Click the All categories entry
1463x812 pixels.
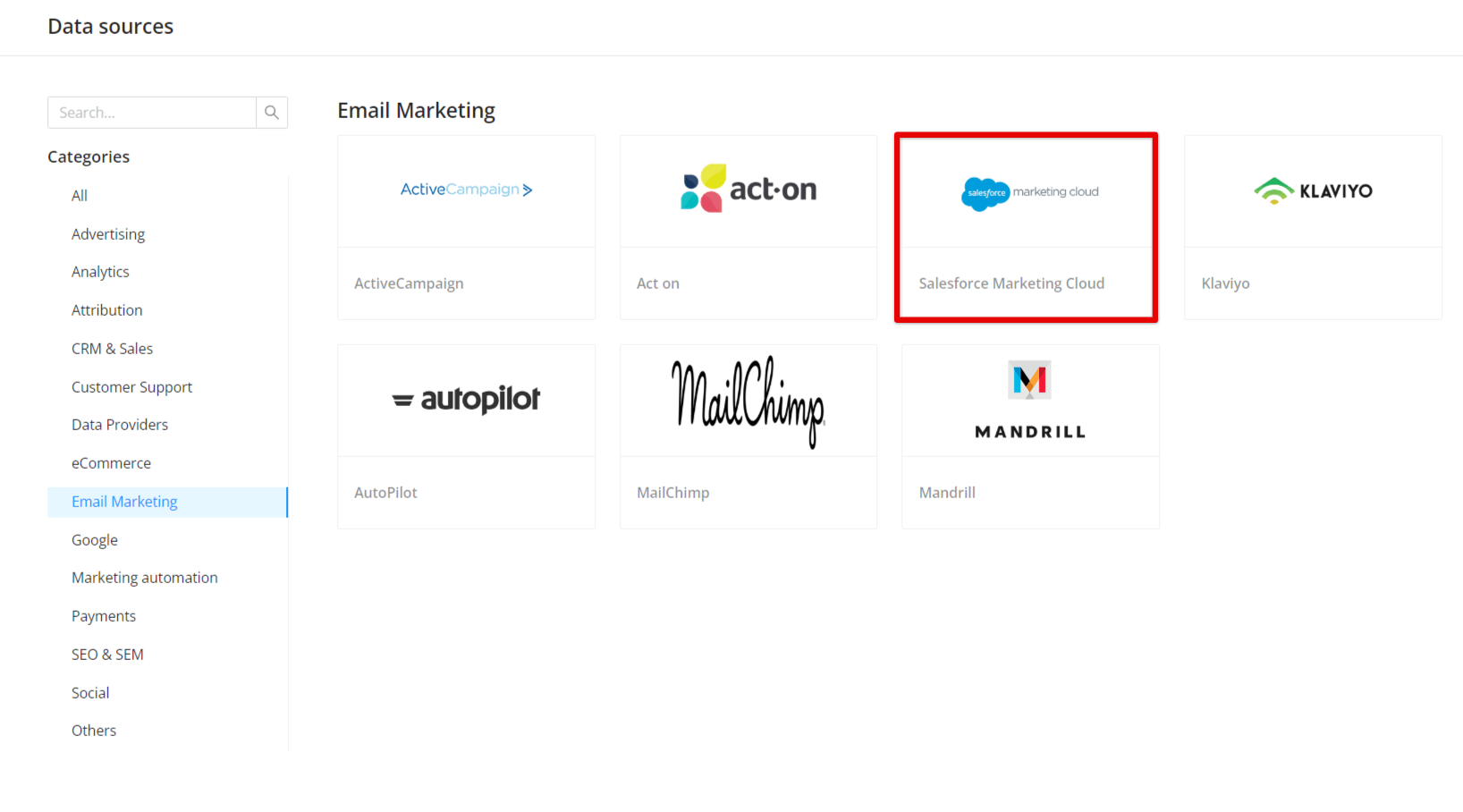coord(79,195)
